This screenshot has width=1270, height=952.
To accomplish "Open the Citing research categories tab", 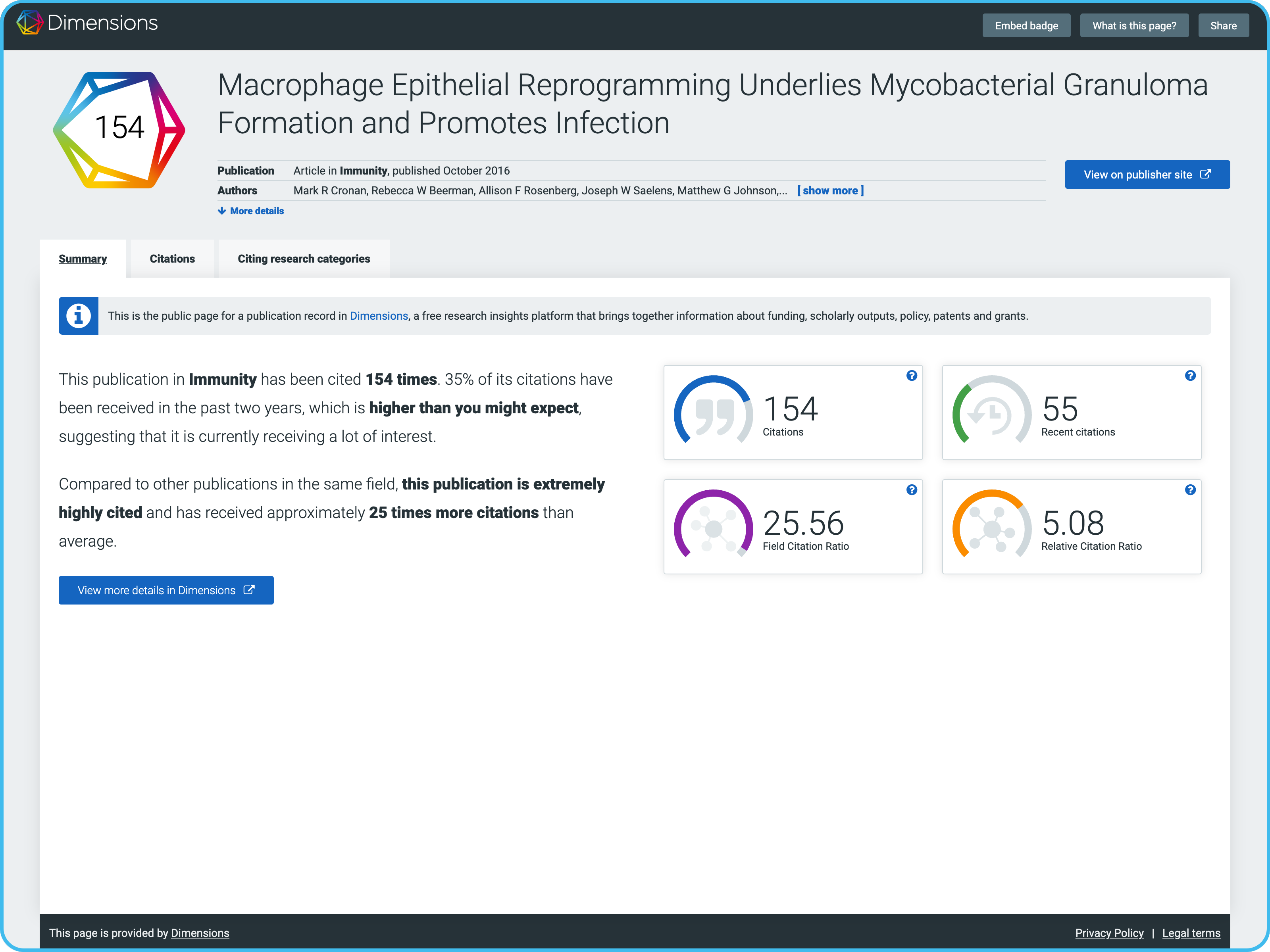I will pyautogui.click(x=304, y=259).
